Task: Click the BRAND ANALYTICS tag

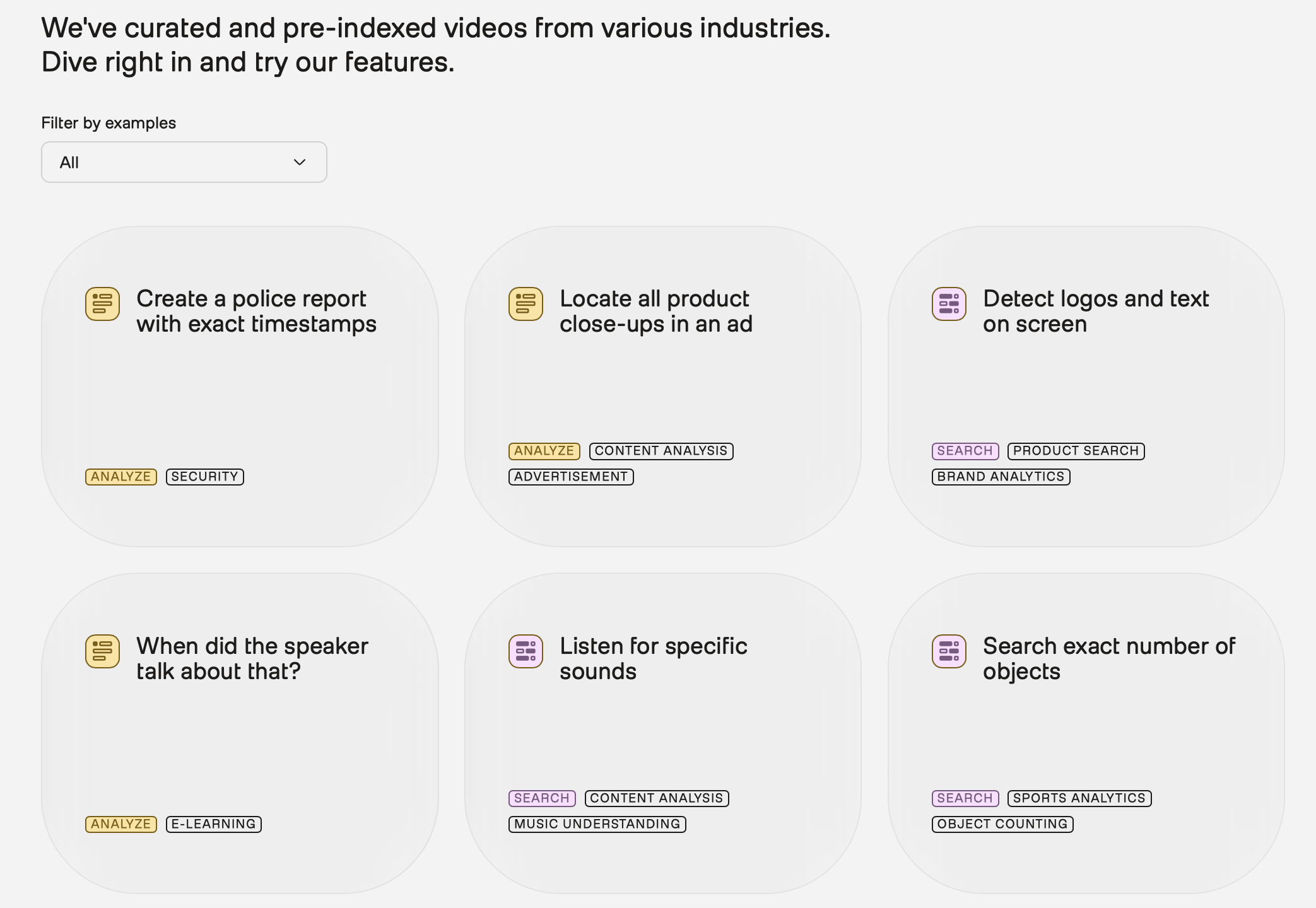Action: pos(1001,477)
